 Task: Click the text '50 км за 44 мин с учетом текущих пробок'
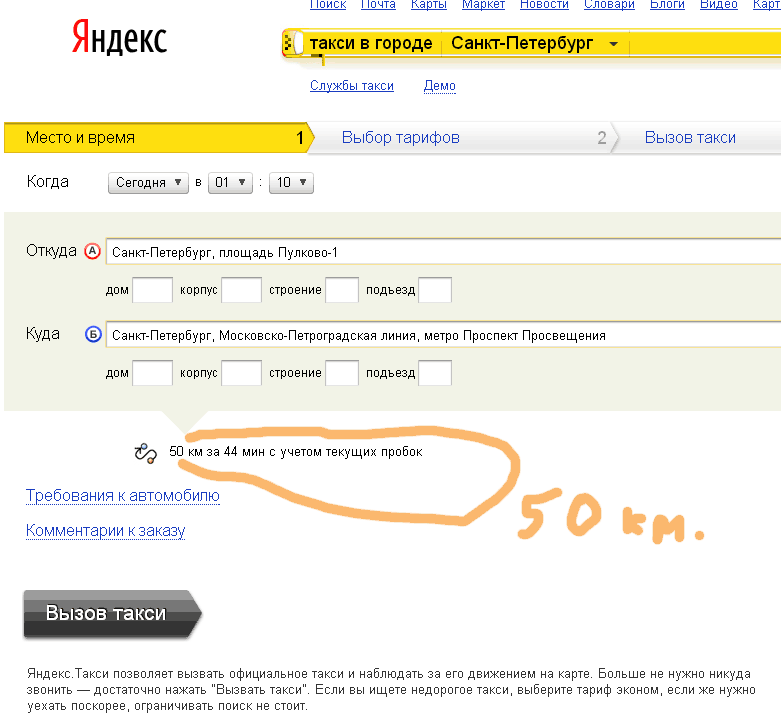coord(296,452)
